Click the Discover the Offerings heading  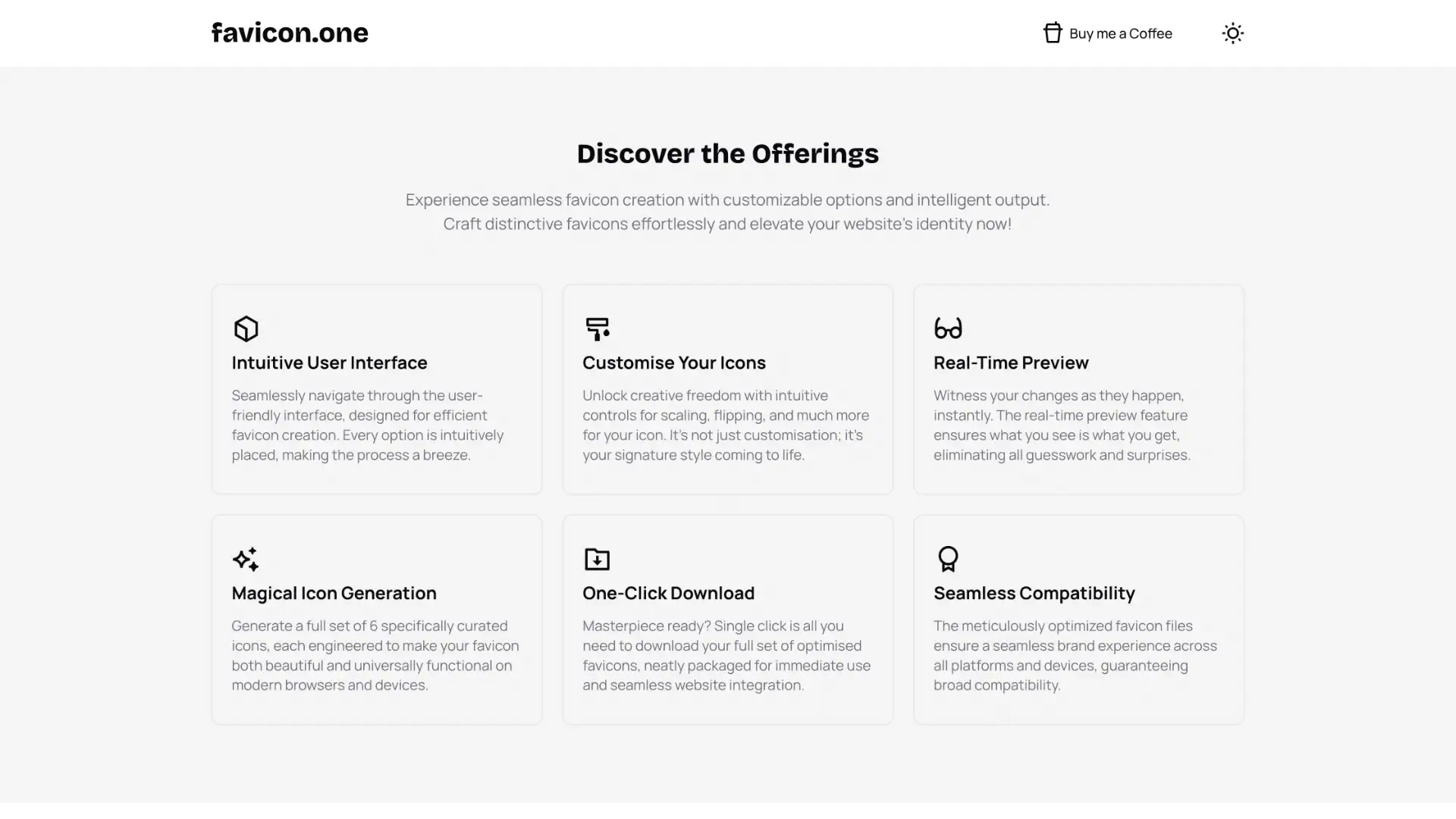(727, 153)
